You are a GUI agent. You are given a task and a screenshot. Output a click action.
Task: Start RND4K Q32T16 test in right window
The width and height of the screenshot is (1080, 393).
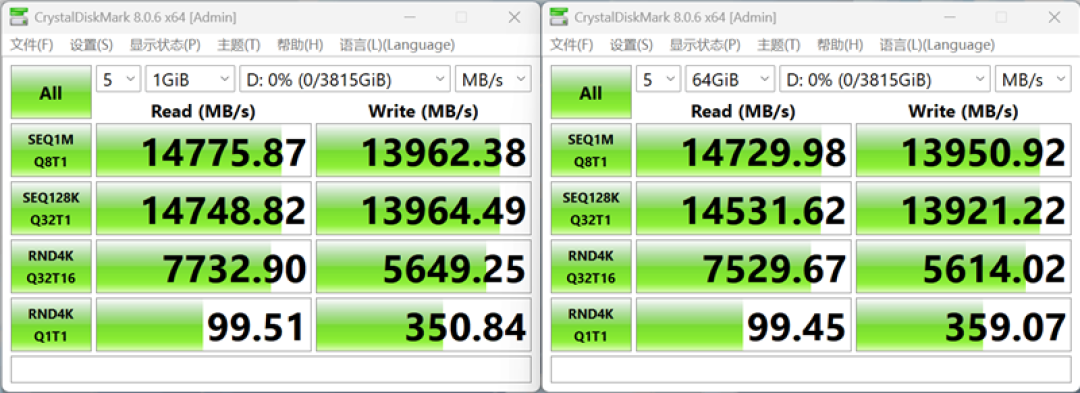coord(591,266)
